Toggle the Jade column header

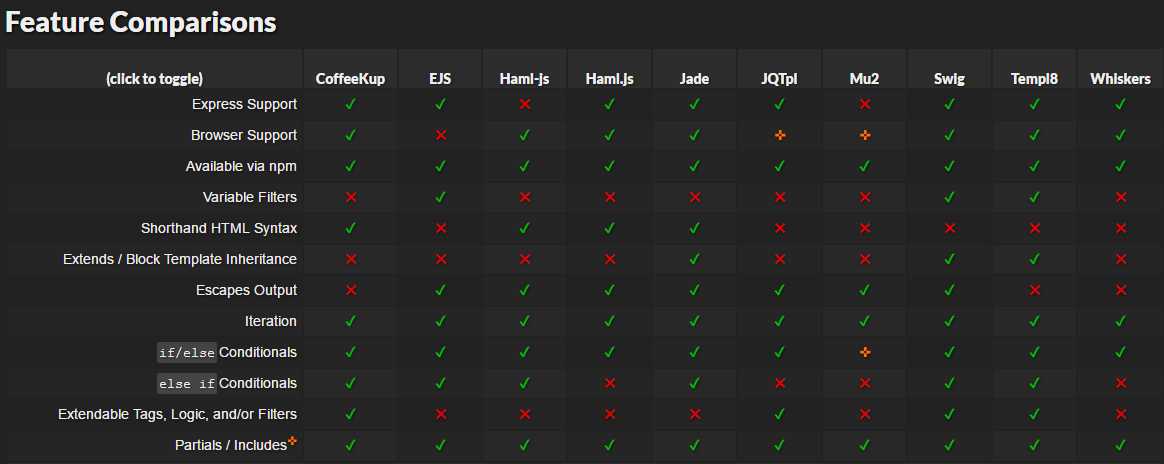[695, 79]
